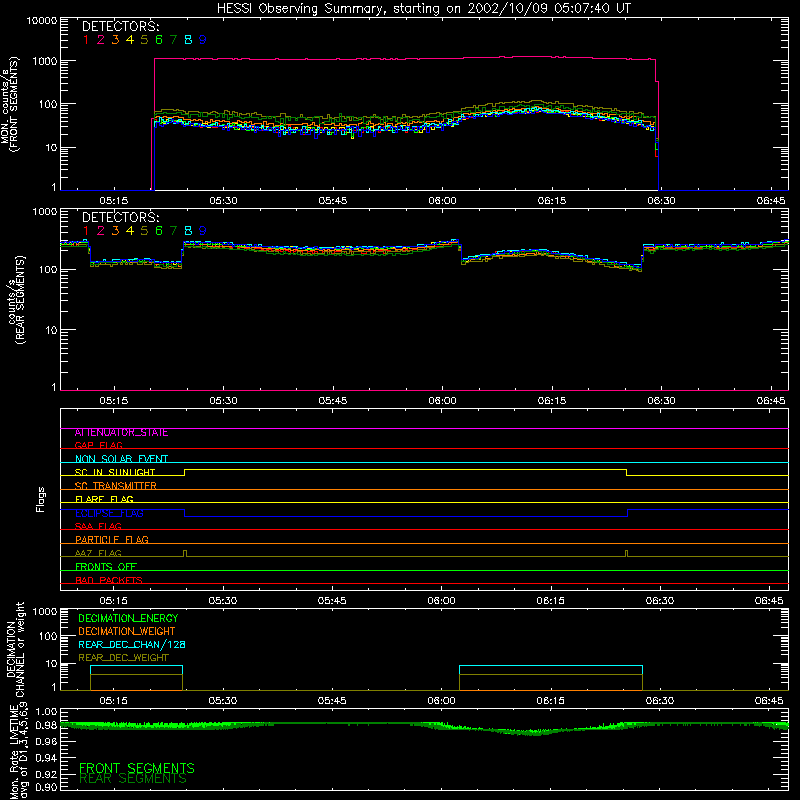Click the ATTENUATOR_STATE flag label

click(121, 433)
